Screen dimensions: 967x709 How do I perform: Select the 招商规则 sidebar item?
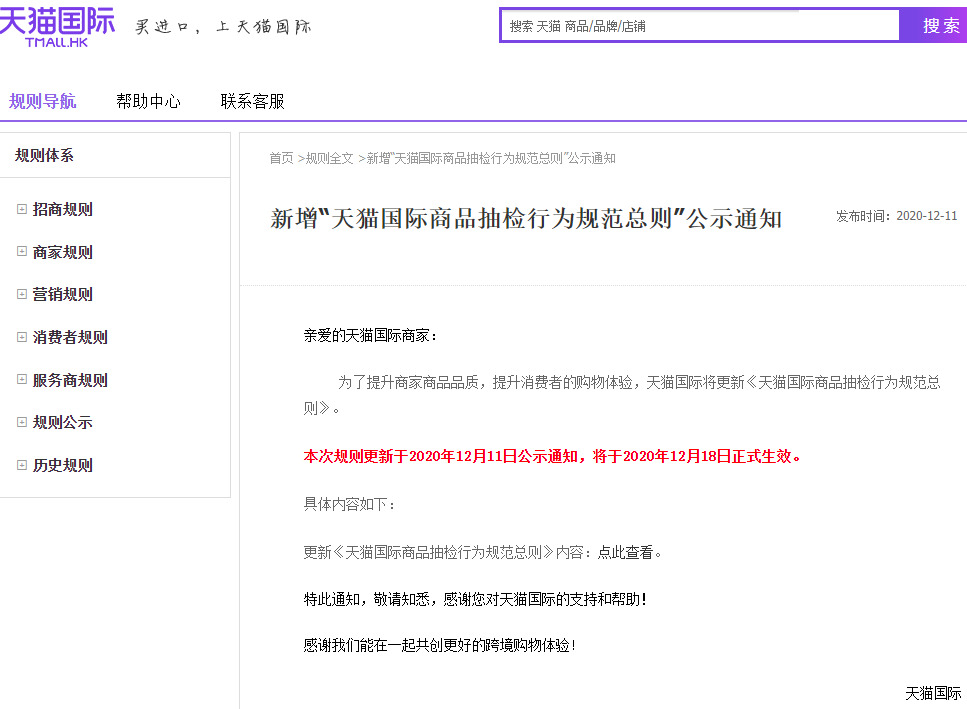click(62, 209)
